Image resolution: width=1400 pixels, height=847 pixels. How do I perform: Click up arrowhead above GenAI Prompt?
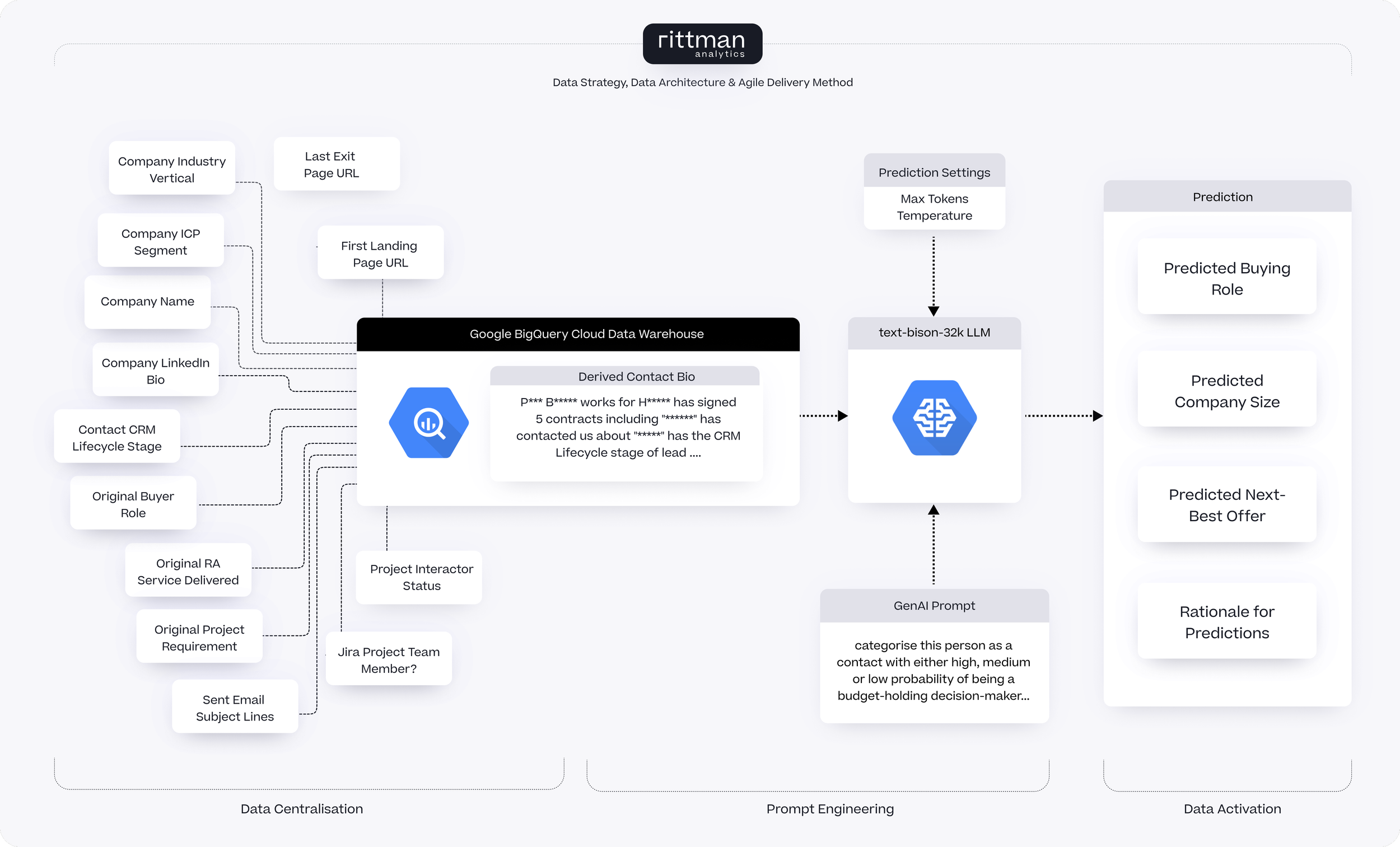coord(934,510)
